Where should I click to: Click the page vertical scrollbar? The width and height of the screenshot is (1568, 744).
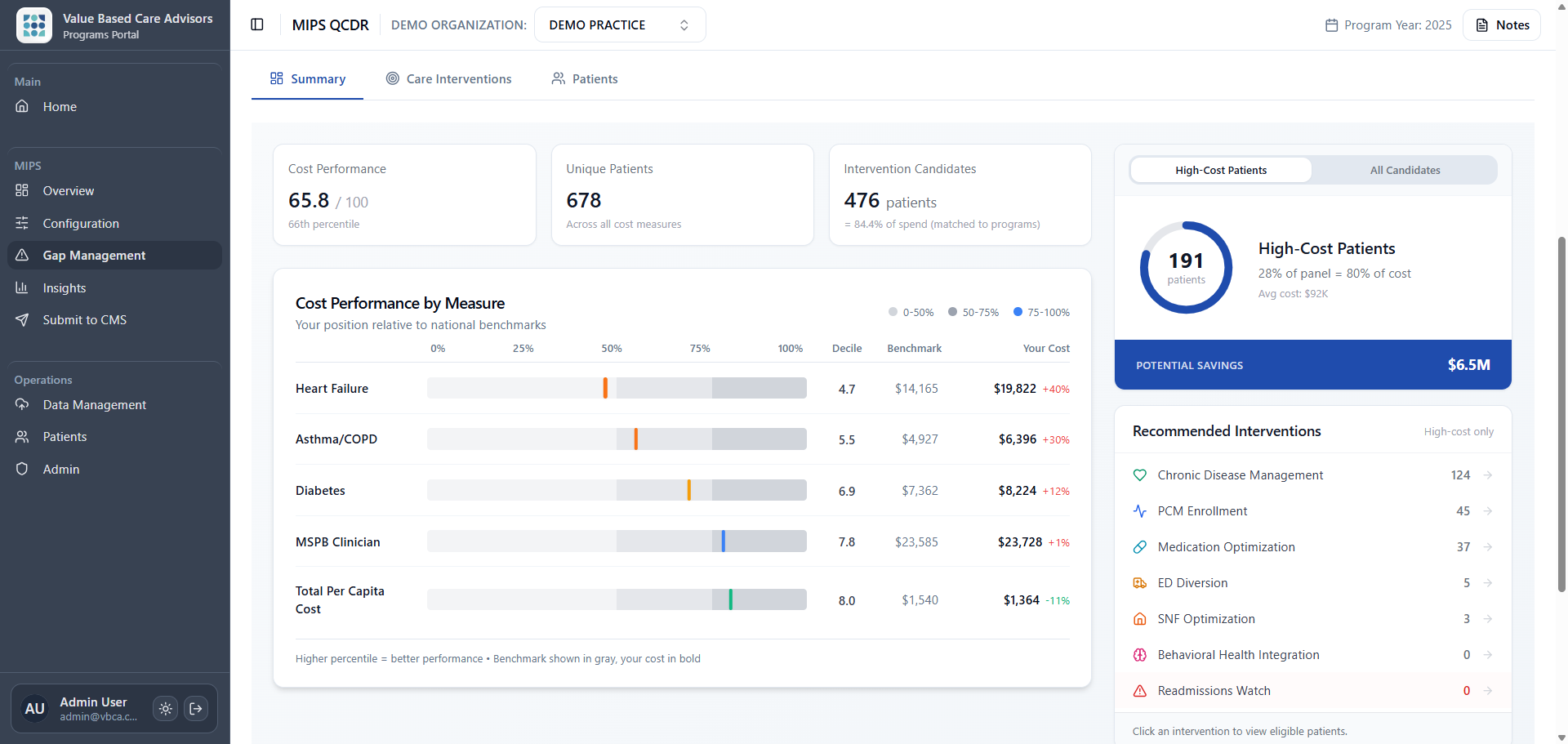[1561, 408]
